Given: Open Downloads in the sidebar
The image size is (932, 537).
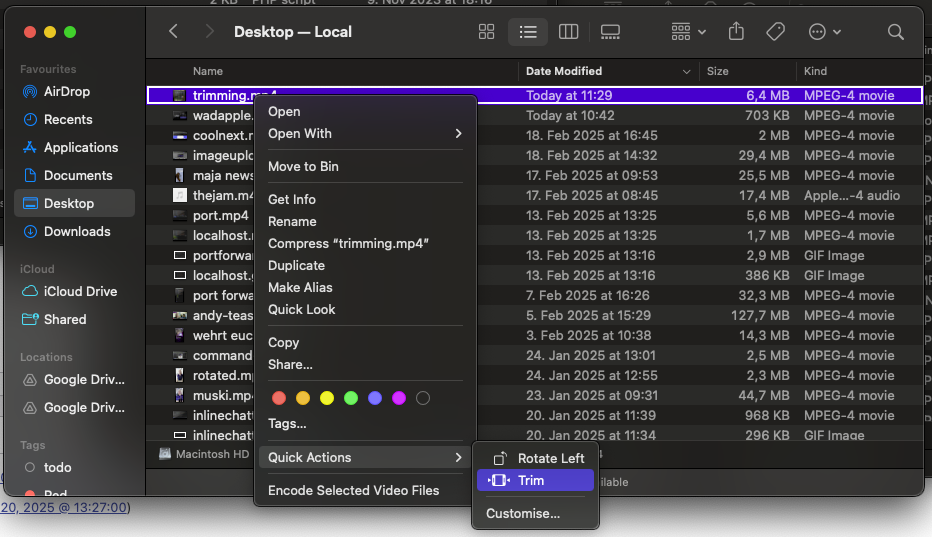Looking at the screenshot, I should [x=77, y=231].
